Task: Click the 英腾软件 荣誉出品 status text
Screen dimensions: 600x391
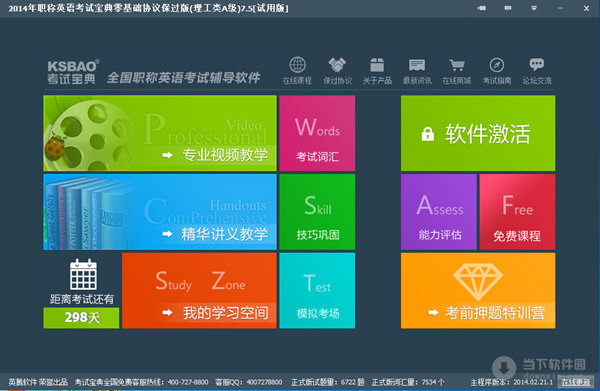Action: click(x=38, y=382)
